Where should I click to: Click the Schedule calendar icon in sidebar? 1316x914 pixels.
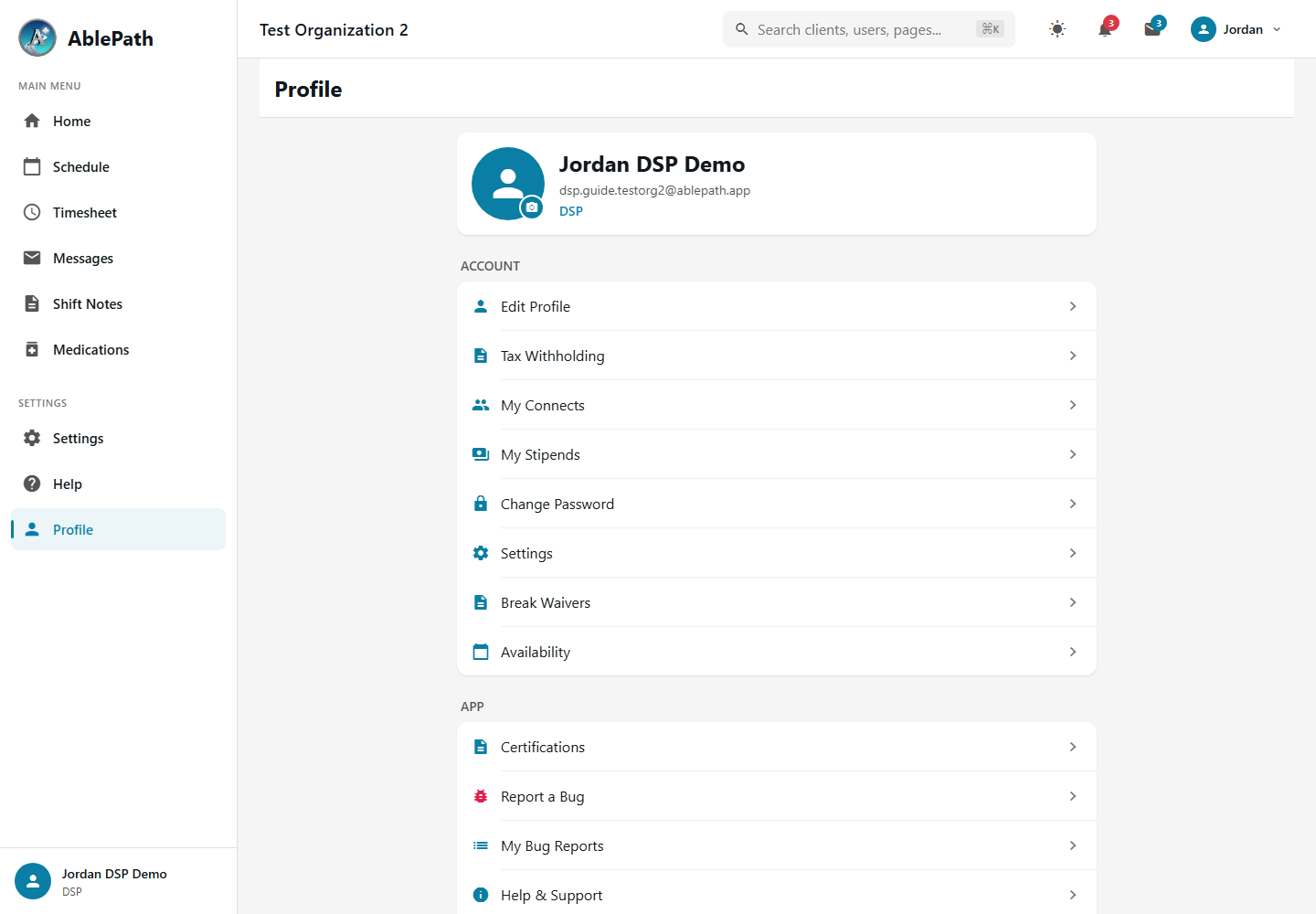click(32, 166)
